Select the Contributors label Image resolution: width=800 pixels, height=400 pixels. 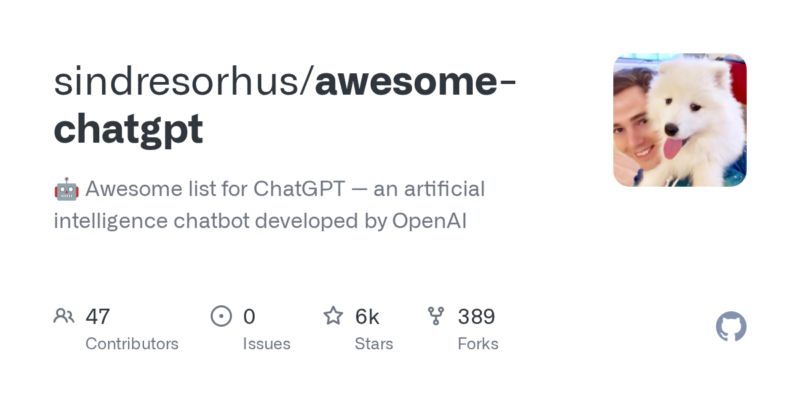132,344
